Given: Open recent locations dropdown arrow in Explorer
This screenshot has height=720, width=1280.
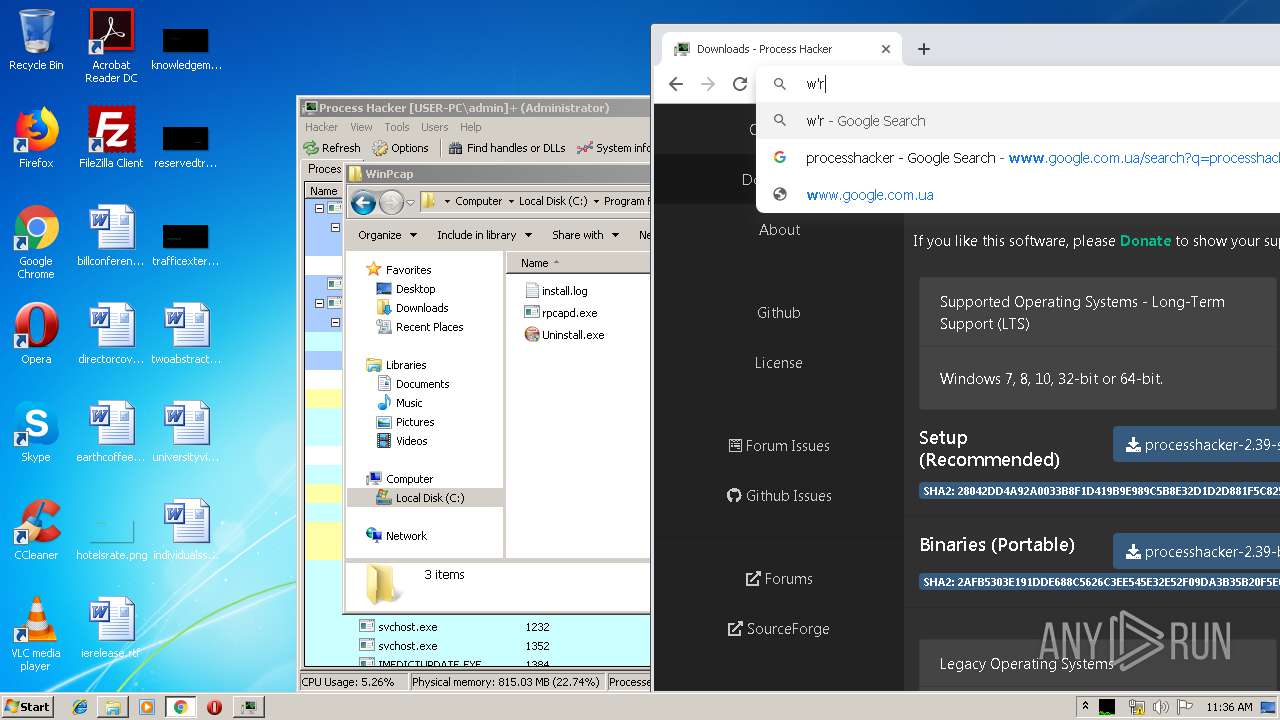Looking at the screenshot, I should [410, 203].
